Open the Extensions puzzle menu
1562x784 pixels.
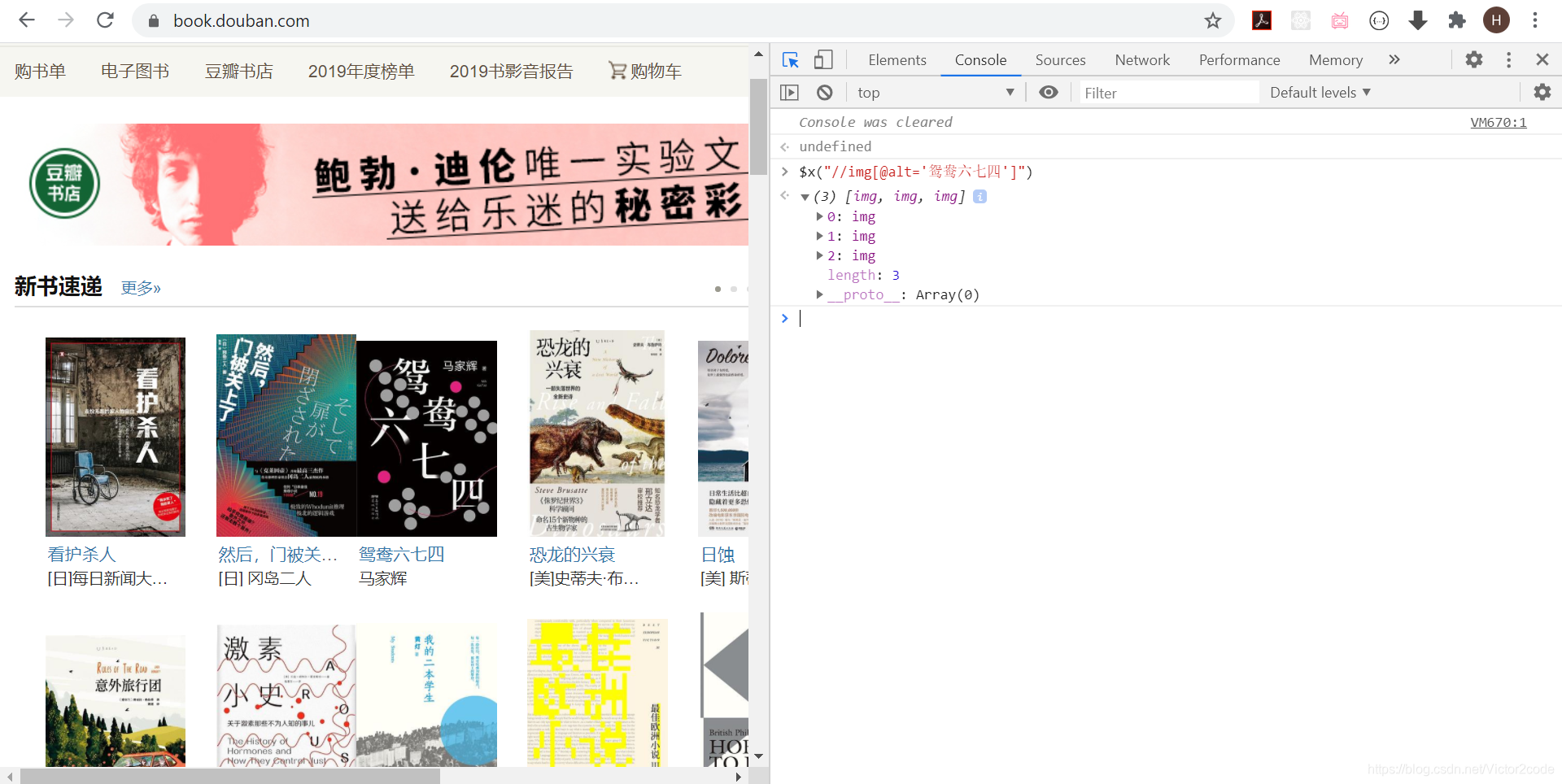click(x=1457, y=20)
